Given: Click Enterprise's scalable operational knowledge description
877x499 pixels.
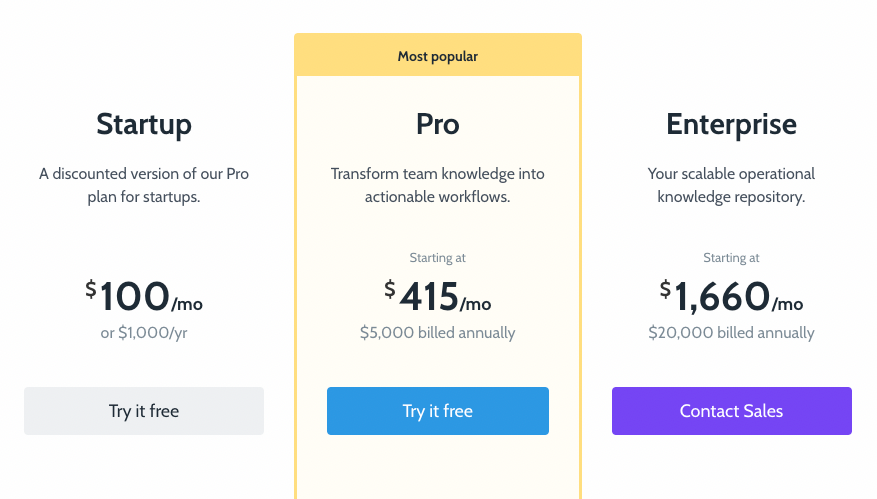Looking at the screenshot, I should coord(732,185).
